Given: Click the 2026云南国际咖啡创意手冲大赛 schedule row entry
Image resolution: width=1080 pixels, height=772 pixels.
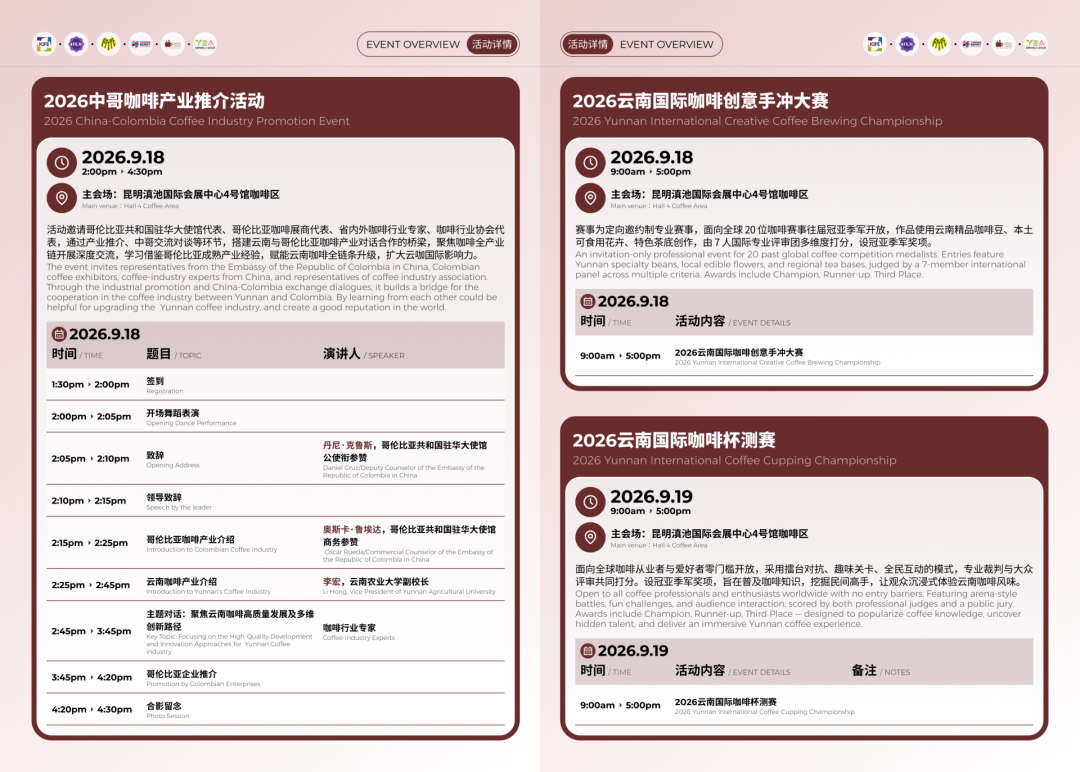Looking at the screenshot, I should pos(777,357).
